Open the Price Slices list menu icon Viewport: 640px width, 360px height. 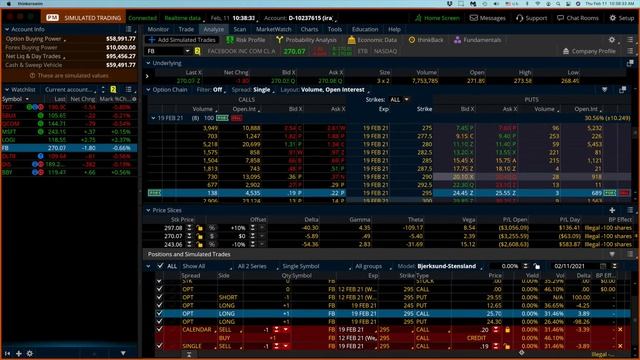(630, 210)
